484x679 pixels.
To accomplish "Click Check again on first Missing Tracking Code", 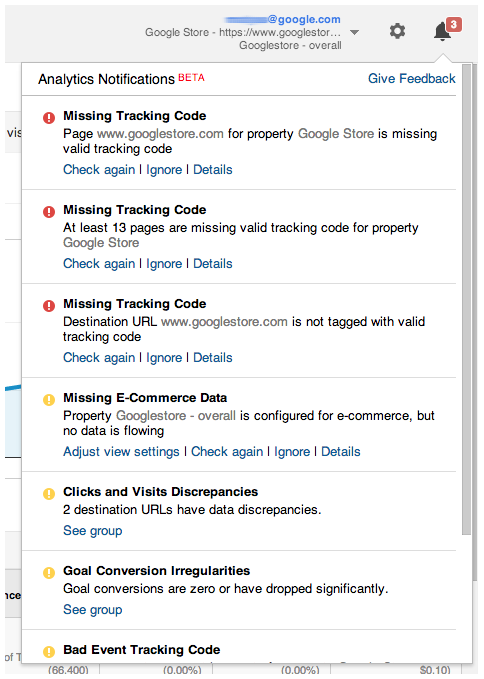I will 99,170.
